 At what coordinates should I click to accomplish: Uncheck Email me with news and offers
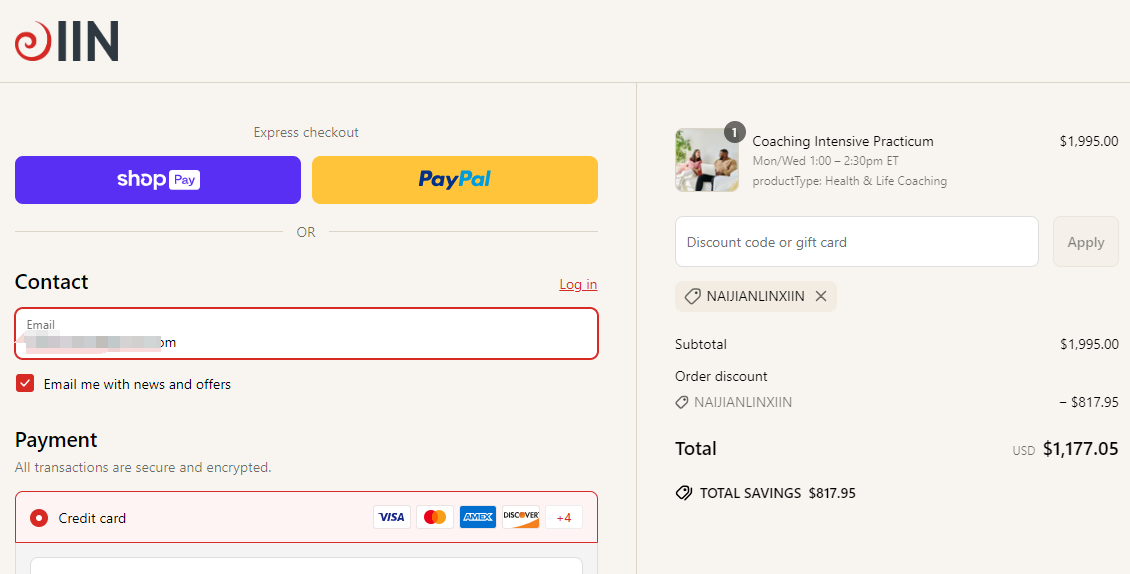pos(25,384)
